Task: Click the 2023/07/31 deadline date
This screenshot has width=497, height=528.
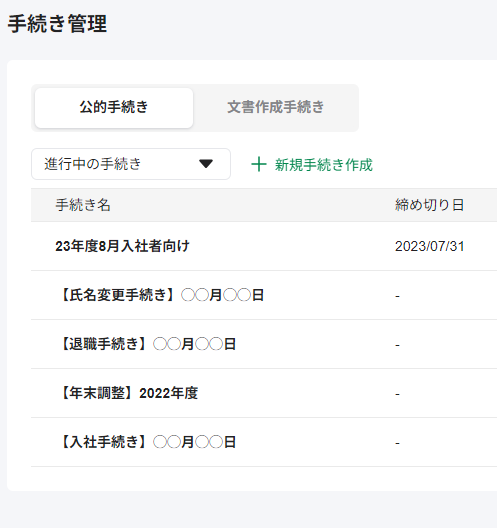Action: click(430, 246)
